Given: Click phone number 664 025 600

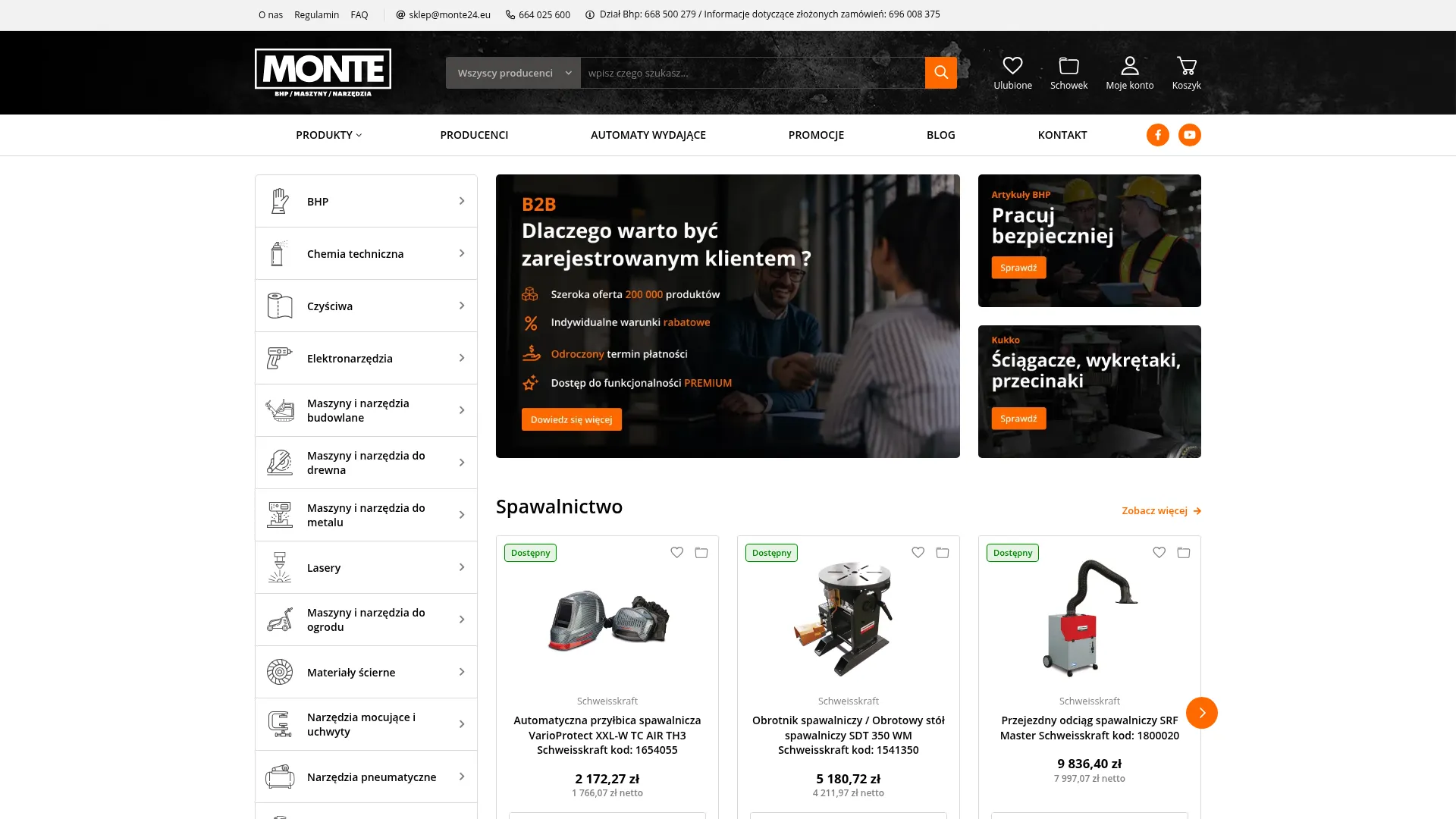Looking at the screenshot, I should (x=538, y=14).
